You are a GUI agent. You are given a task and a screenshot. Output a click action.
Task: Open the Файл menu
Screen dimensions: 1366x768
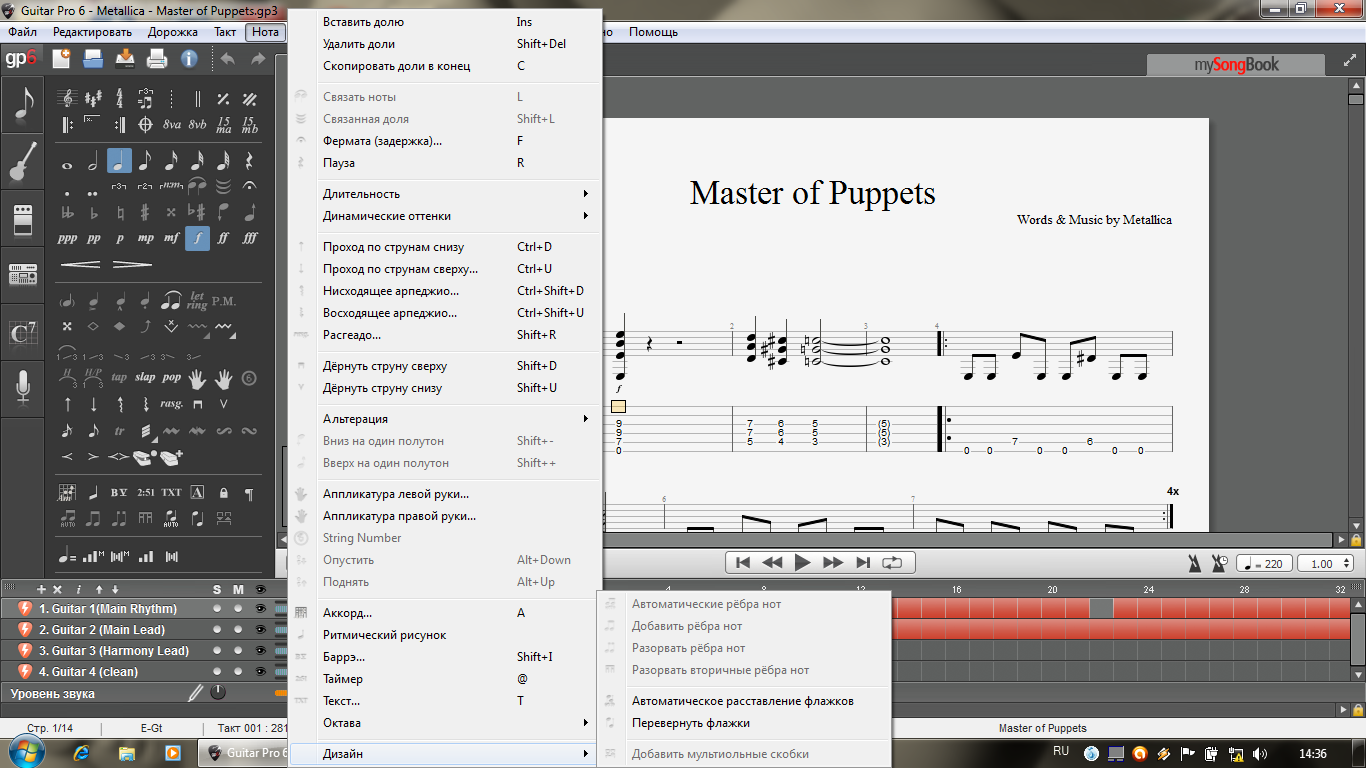[22, 32]
